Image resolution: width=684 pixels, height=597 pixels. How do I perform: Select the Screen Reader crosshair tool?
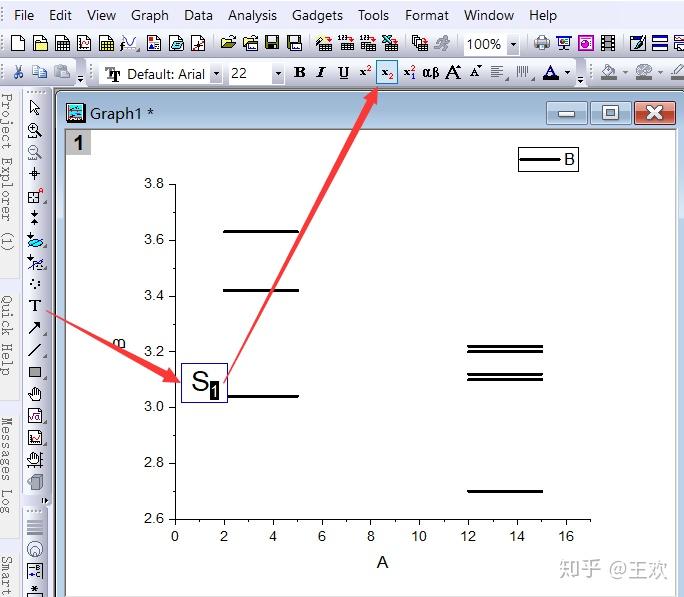coord(34,174)
